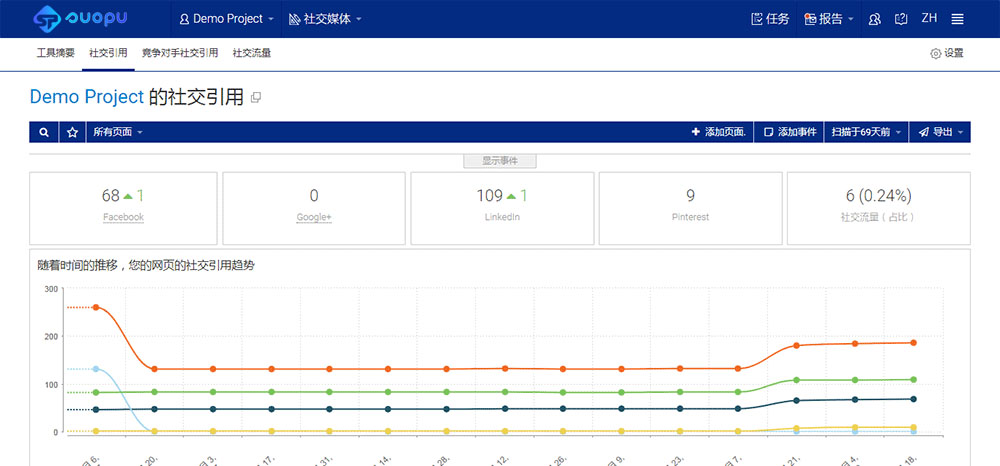Open the 任务 tasks page
Image resolution: width=1000 pixels, height=466 pixels.
[x=769, y=19]
